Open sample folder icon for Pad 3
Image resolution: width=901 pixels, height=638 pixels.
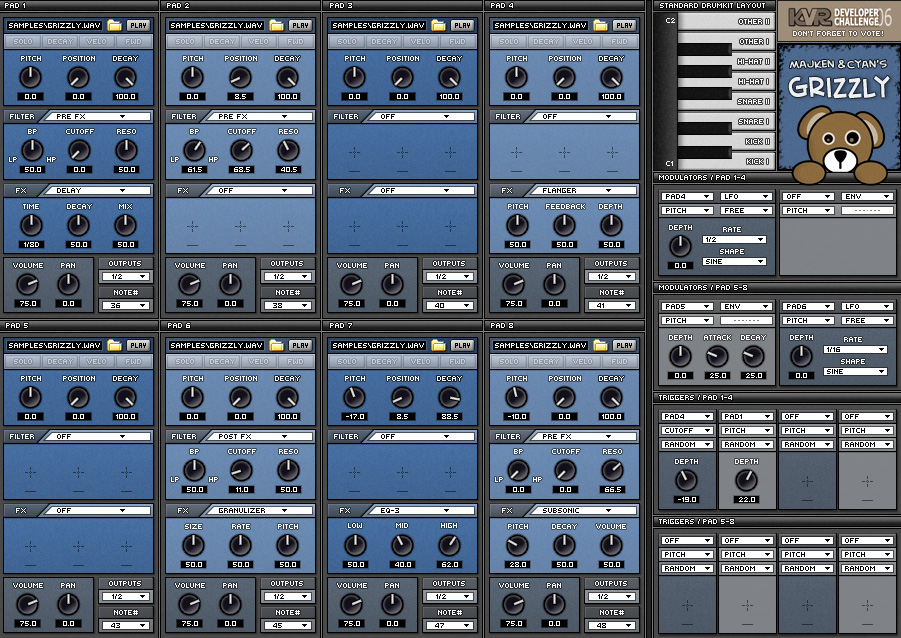click(x=438, y=25)
